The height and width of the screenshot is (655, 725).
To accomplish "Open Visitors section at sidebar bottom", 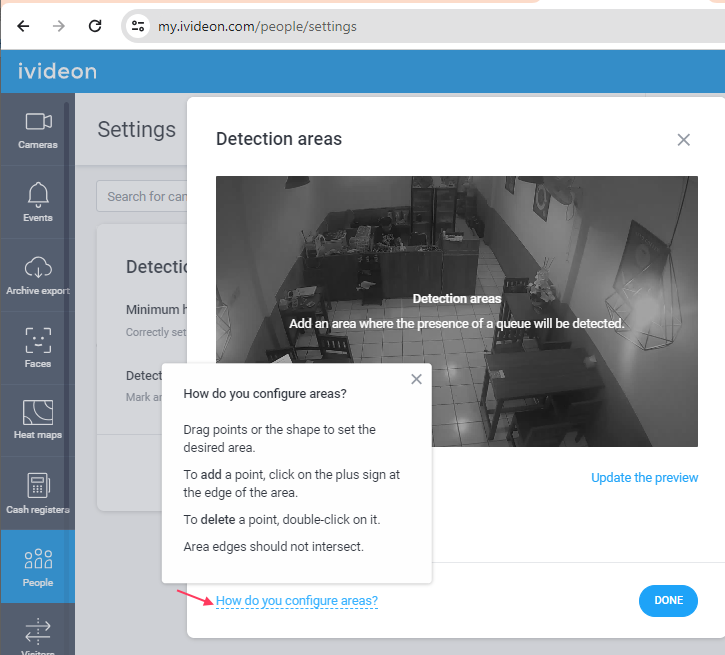I will coord(38,636).
